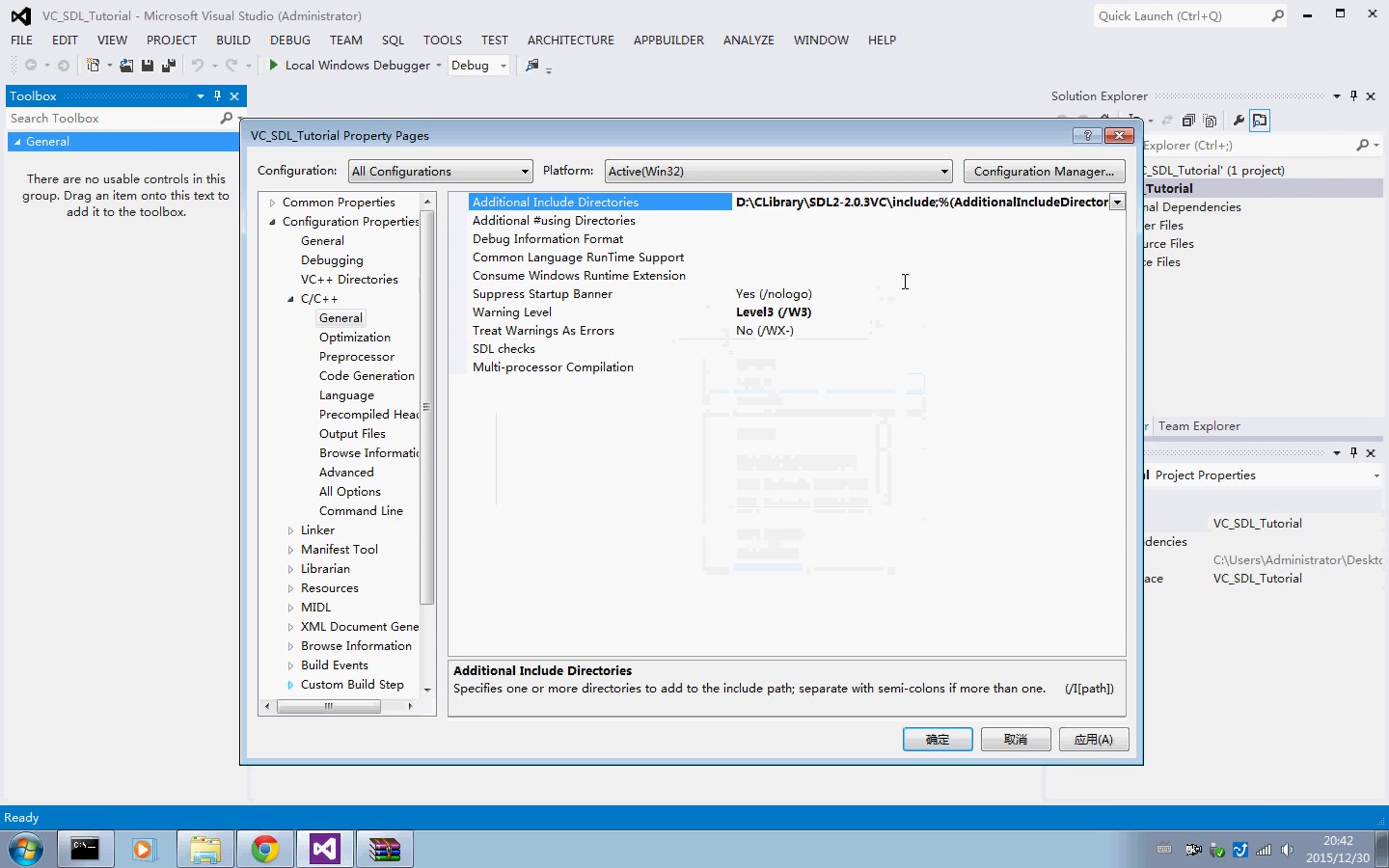Select VC++ Directories in the property tree

tap(349, 280)
